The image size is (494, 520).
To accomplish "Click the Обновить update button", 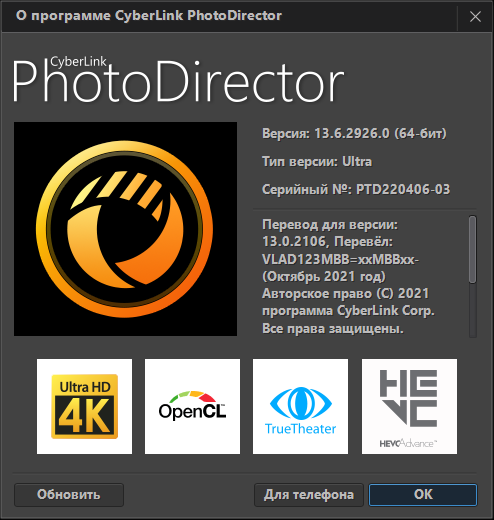I will 69,495.
